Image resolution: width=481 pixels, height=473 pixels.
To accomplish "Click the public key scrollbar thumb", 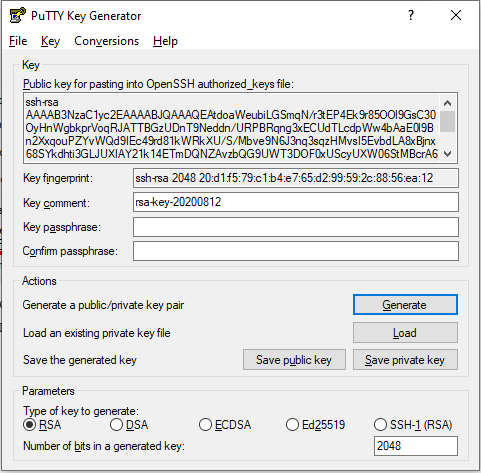I will (448, 121).
